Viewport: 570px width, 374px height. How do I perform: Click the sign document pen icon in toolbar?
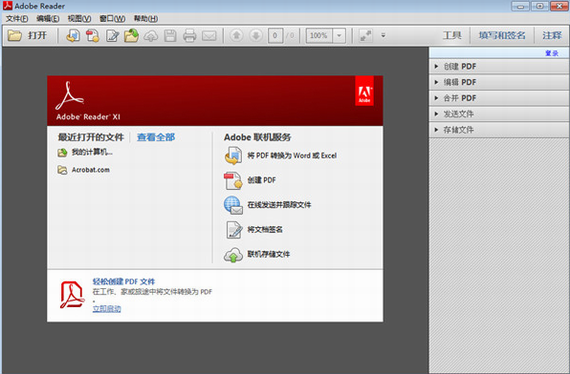(112, 36)
